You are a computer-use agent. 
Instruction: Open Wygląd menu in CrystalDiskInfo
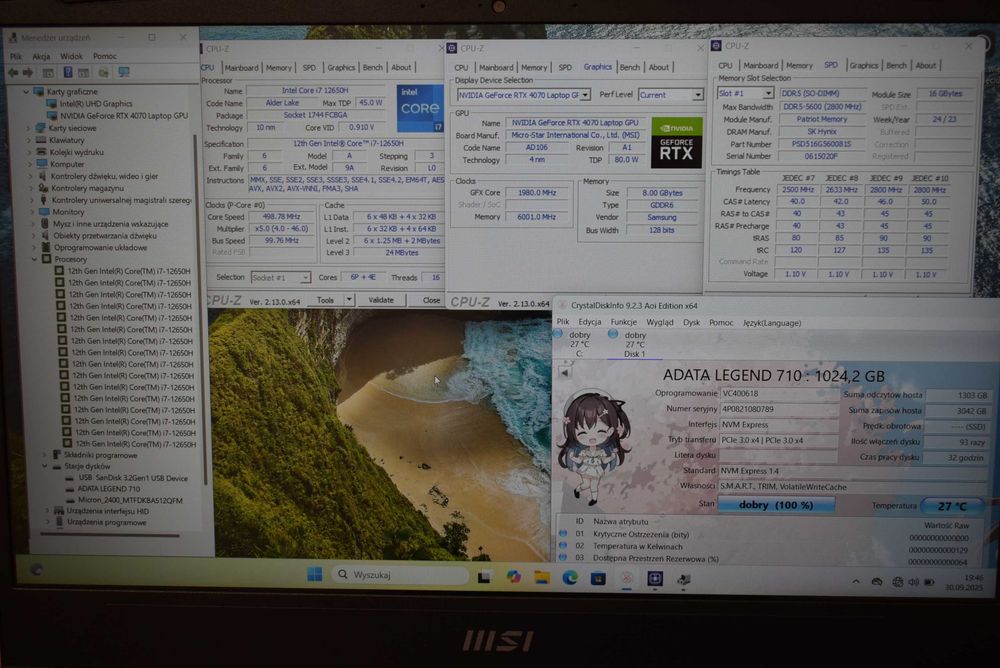point(659,323)
